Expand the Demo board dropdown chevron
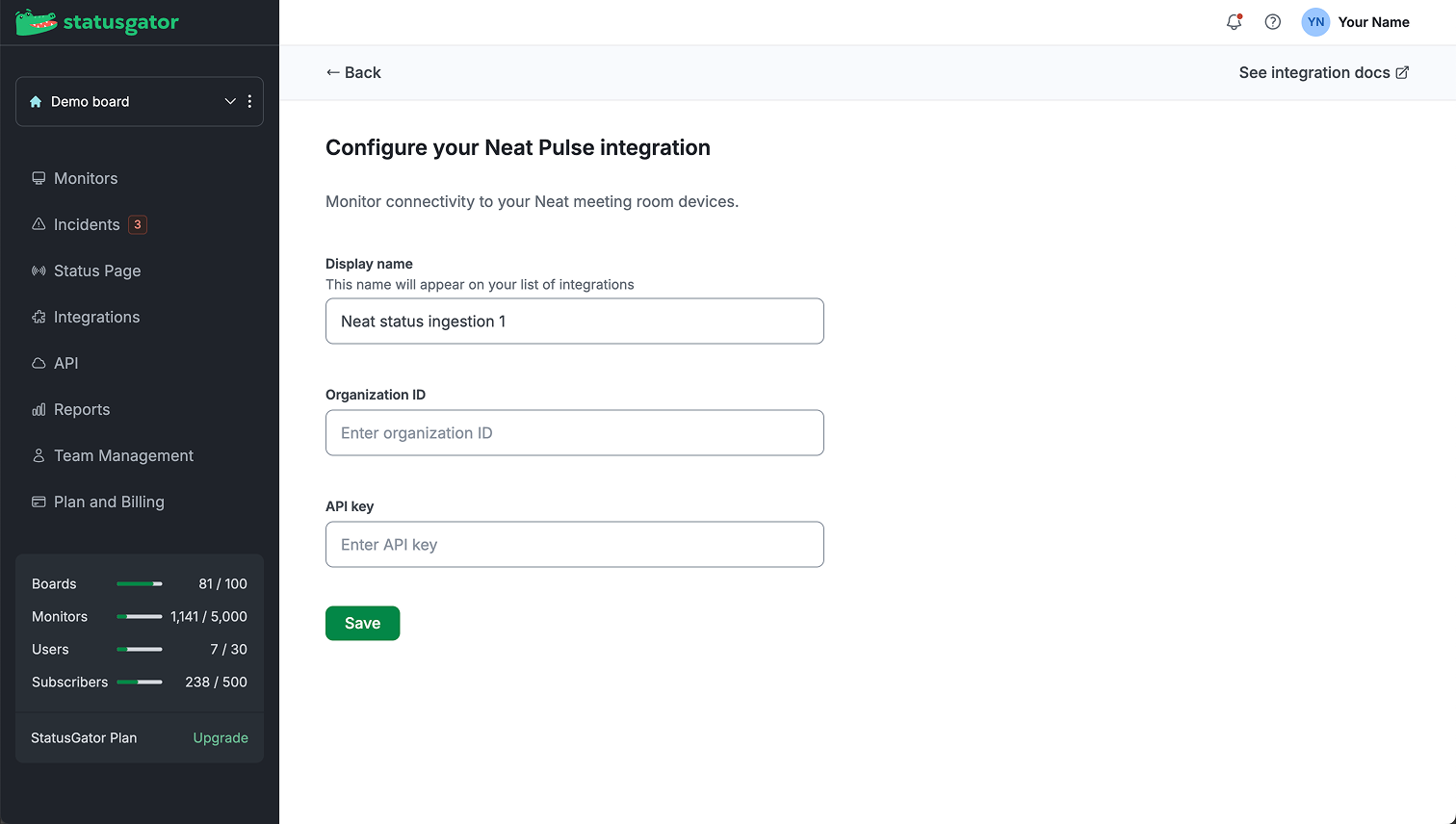The height and width of the screenshot is (824, 1456). [x=230, y=102]
